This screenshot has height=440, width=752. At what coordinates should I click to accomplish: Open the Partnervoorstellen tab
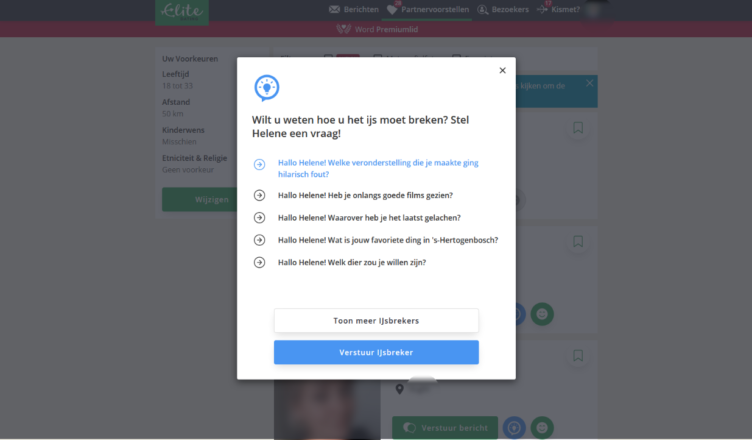coord(428,10)
